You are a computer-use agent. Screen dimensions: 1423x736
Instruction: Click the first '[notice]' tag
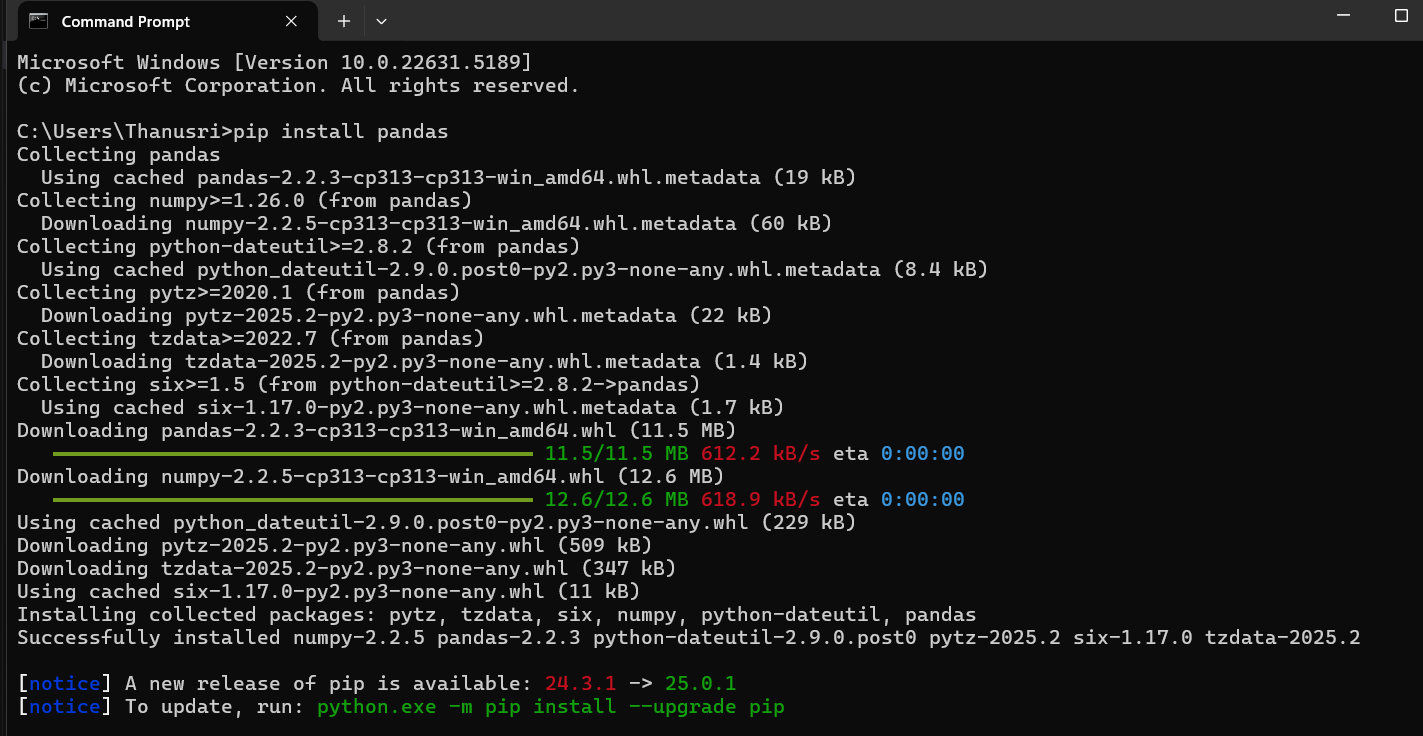pos(65,684)
